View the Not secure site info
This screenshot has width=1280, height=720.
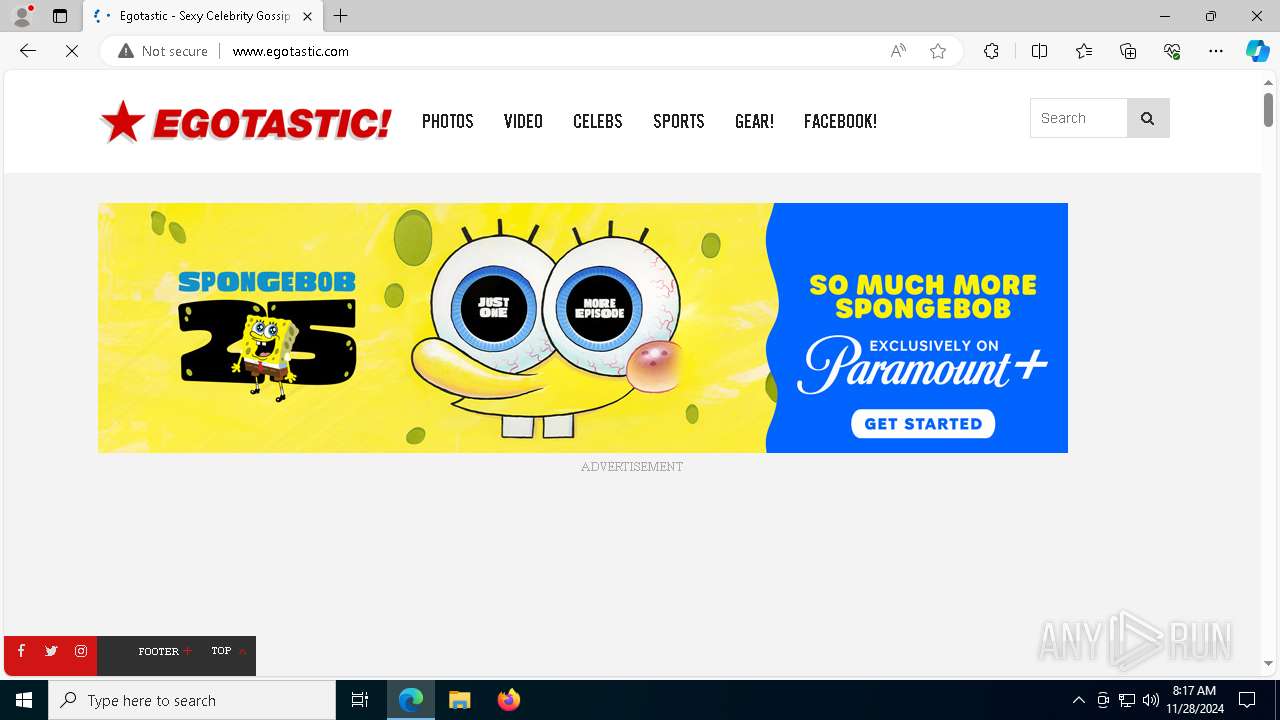pos(163,51)
